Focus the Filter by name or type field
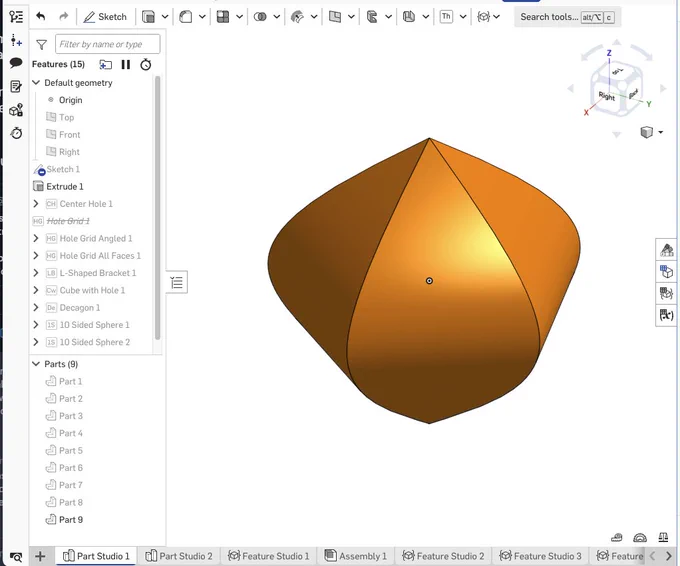 (x=108, y=44)
